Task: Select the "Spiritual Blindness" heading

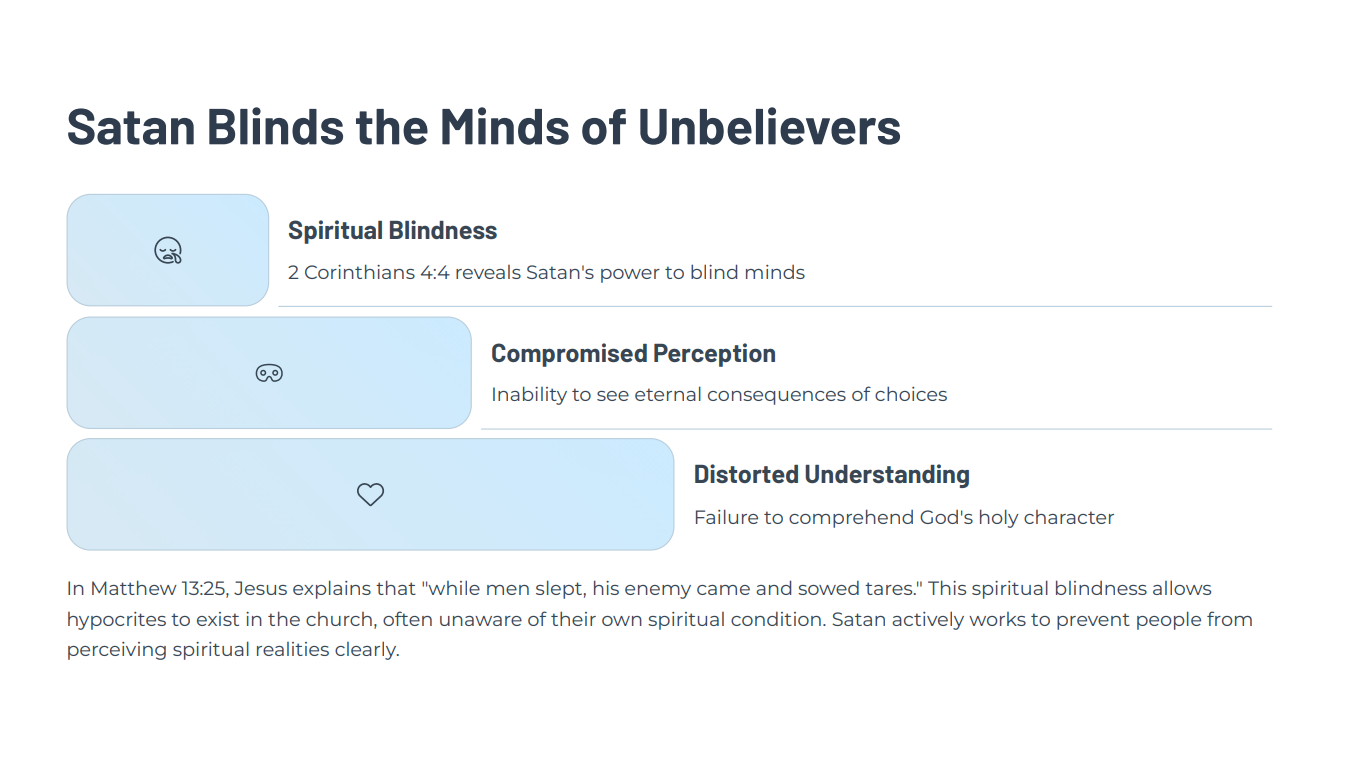Action: 392,231
